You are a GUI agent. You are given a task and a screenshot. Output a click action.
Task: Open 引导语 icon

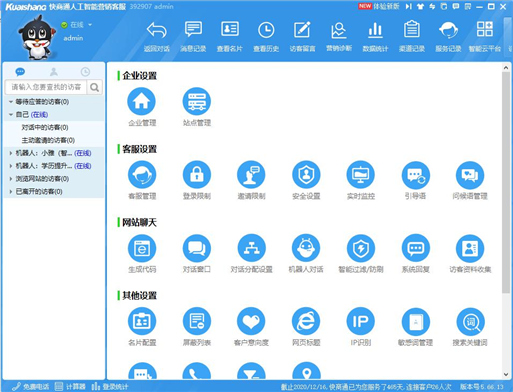pyautogui.click(x=415, y=175)
